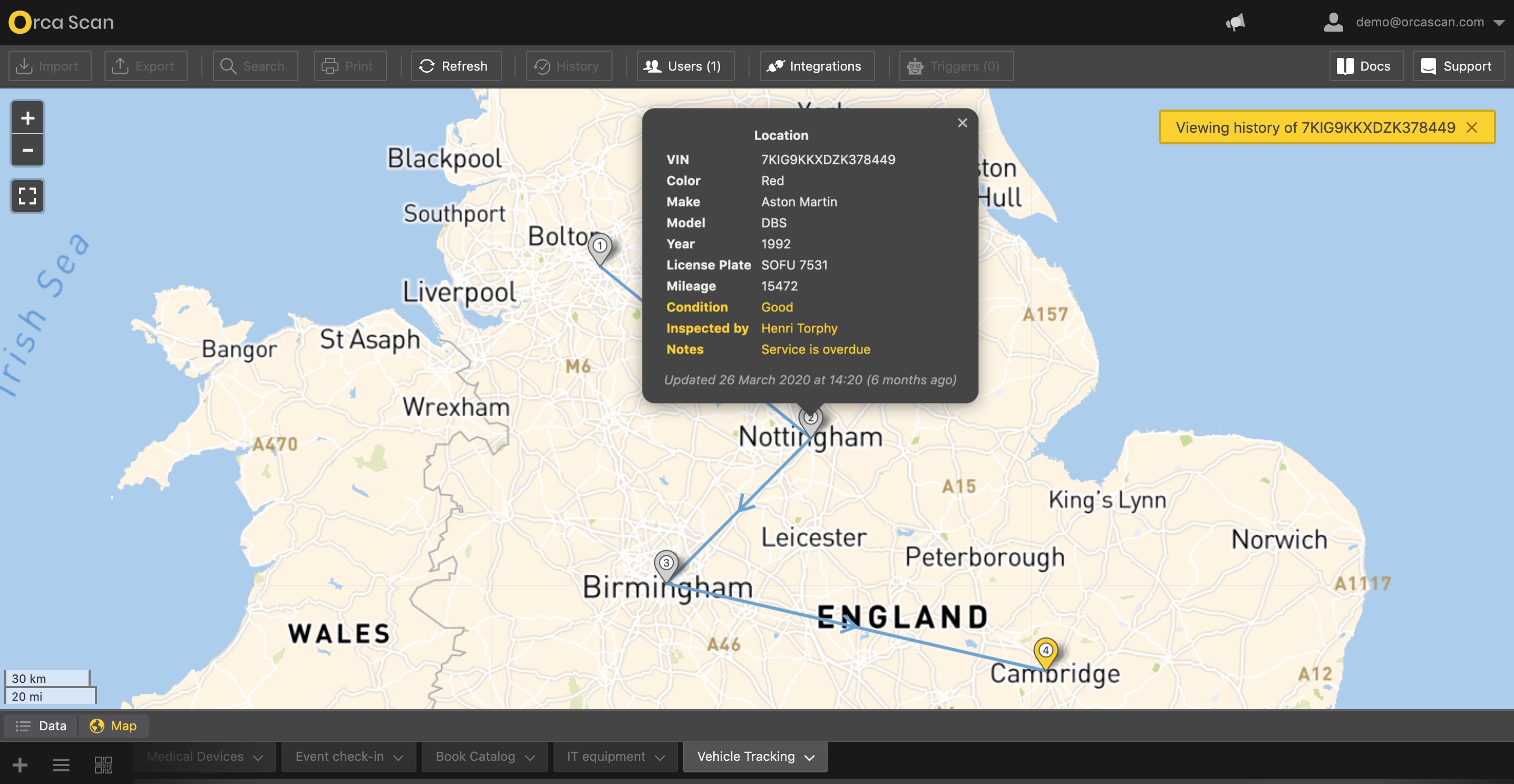This screenshot has width=1514, height=784.
Task: Select map marker number 1 near Bolton
Action: click(599, 247)
